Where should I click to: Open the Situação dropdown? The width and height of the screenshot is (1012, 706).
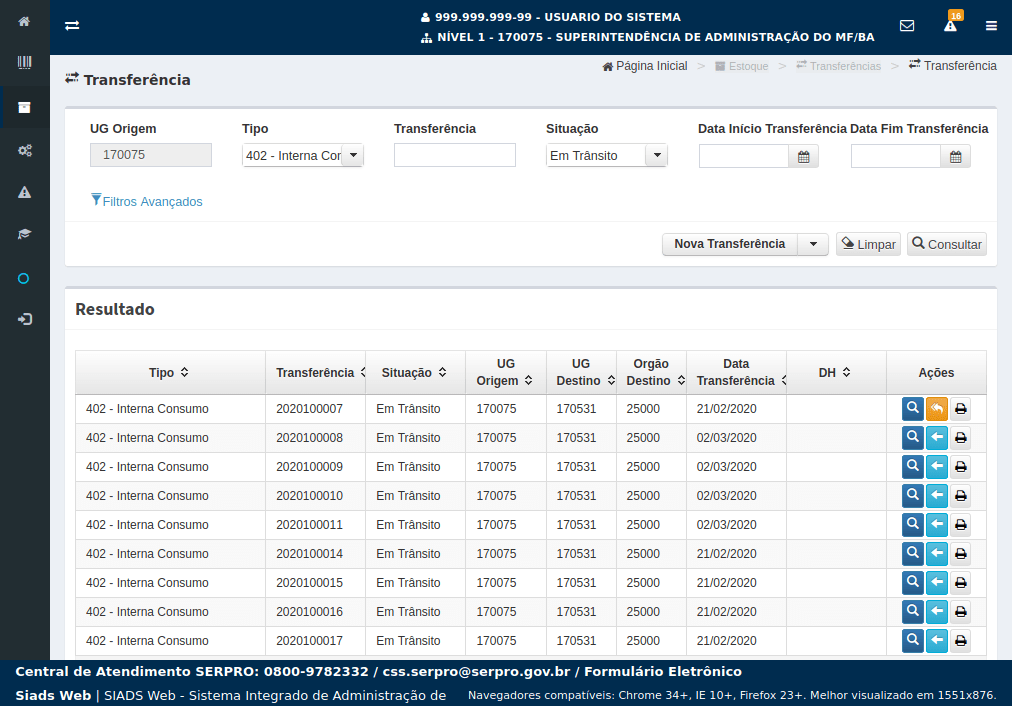(x=607, y=156)
